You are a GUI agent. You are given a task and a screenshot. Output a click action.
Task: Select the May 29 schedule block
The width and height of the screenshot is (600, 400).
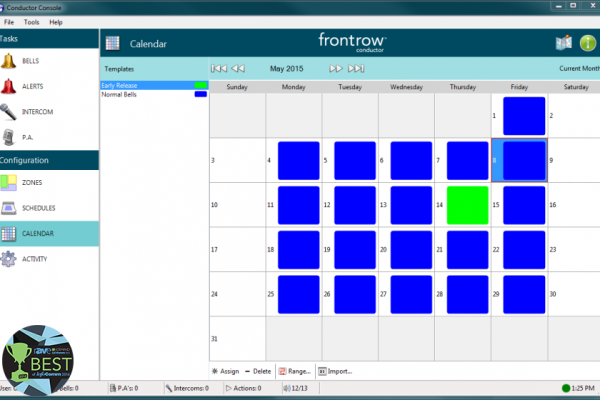point(524,294)
